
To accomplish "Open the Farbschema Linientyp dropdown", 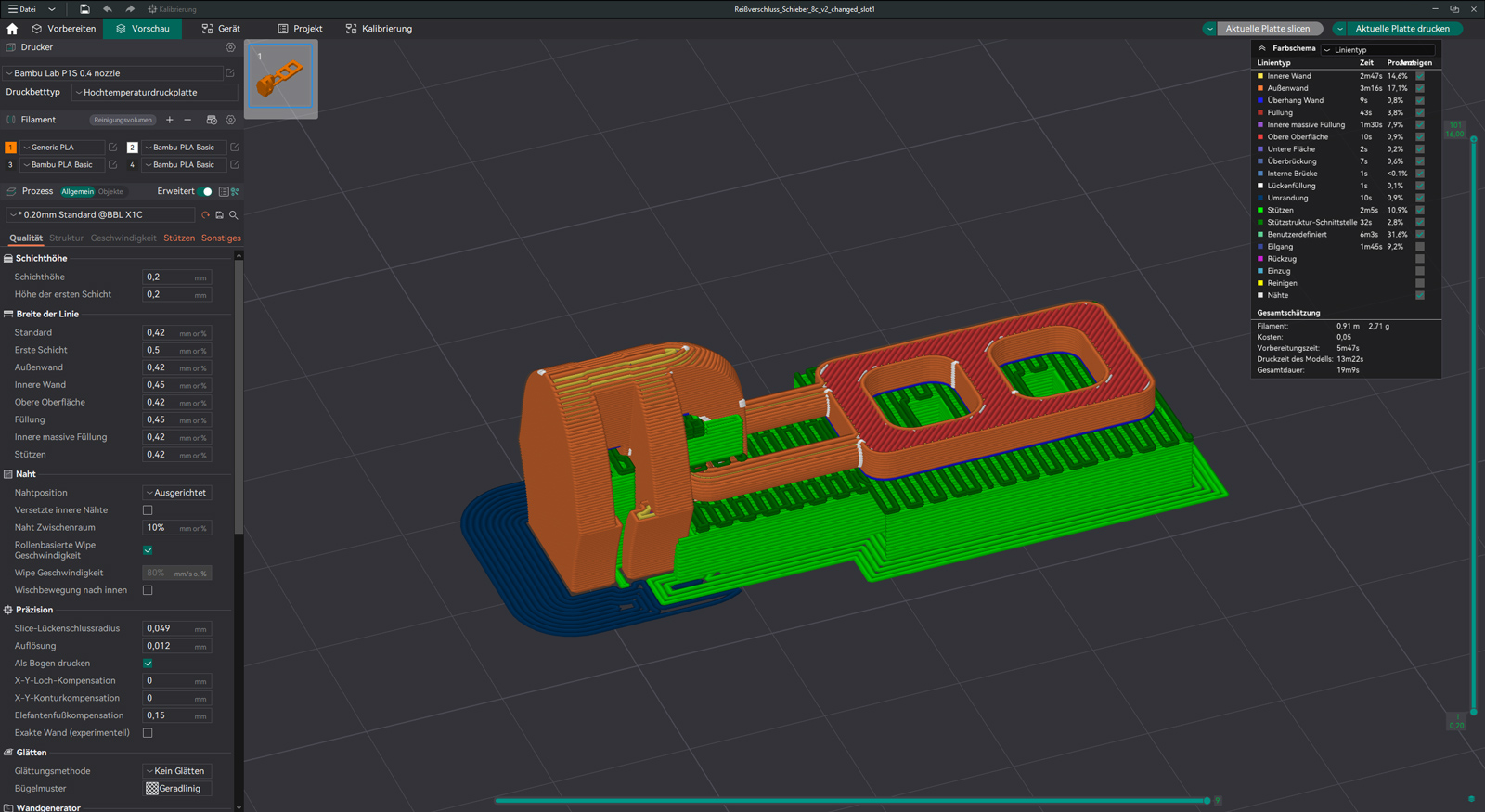I will (x=1378, y=50).
